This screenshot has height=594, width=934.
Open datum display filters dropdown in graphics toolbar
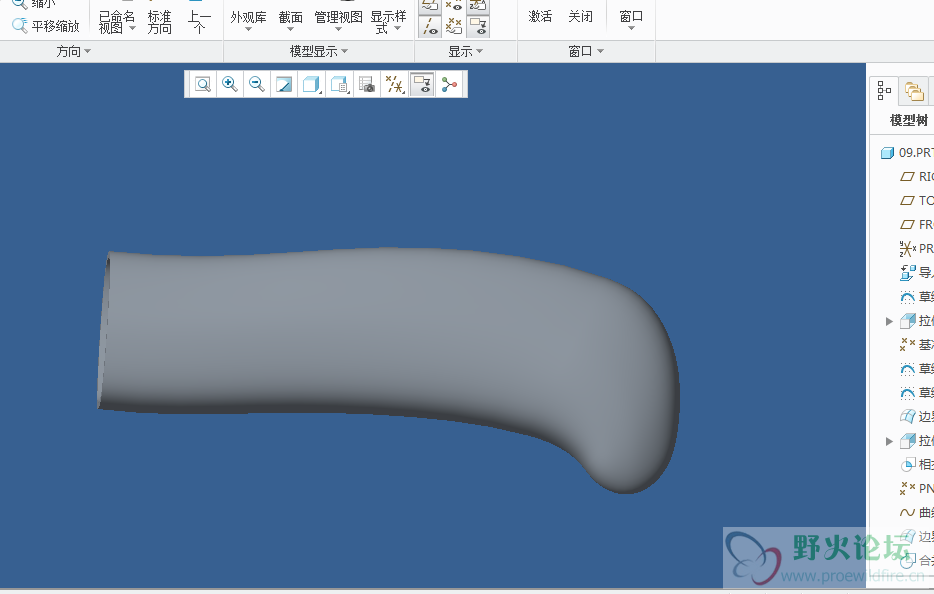coord(395,85)
